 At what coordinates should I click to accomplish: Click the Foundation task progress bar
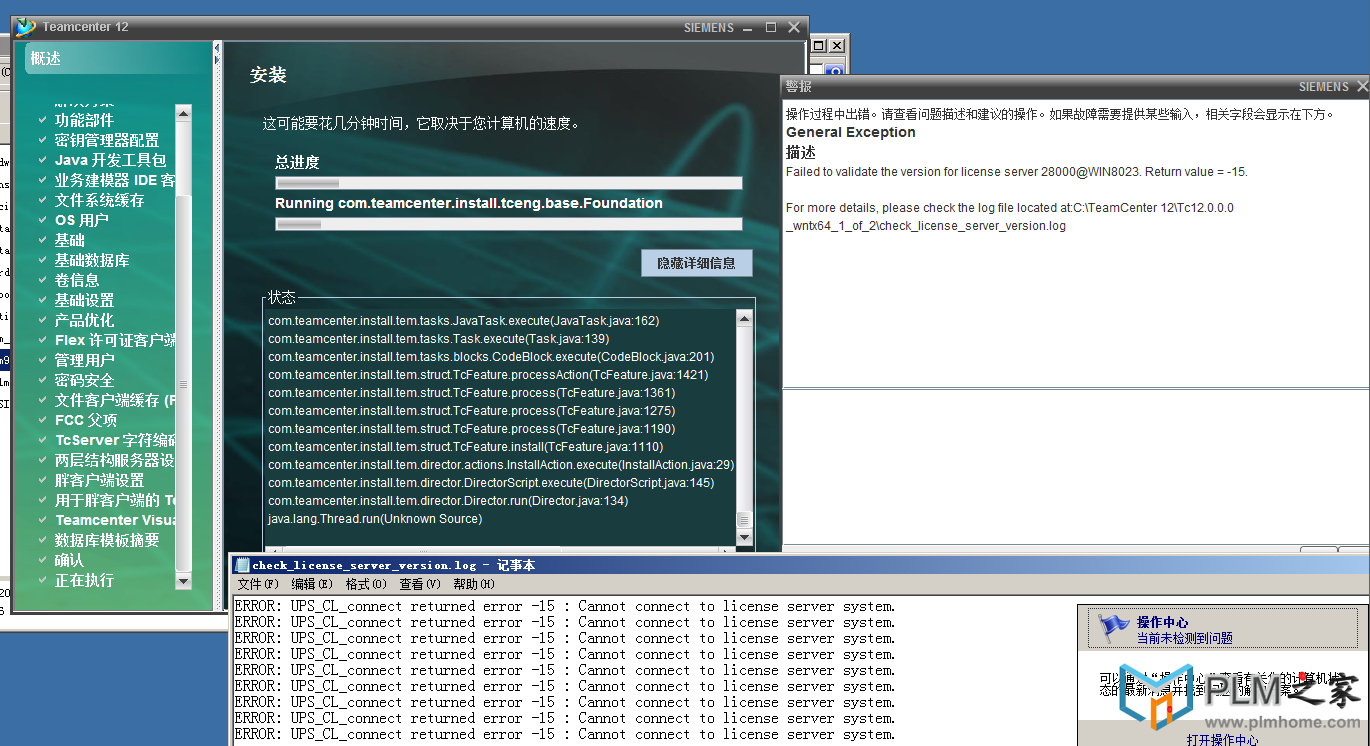[509, 224]
